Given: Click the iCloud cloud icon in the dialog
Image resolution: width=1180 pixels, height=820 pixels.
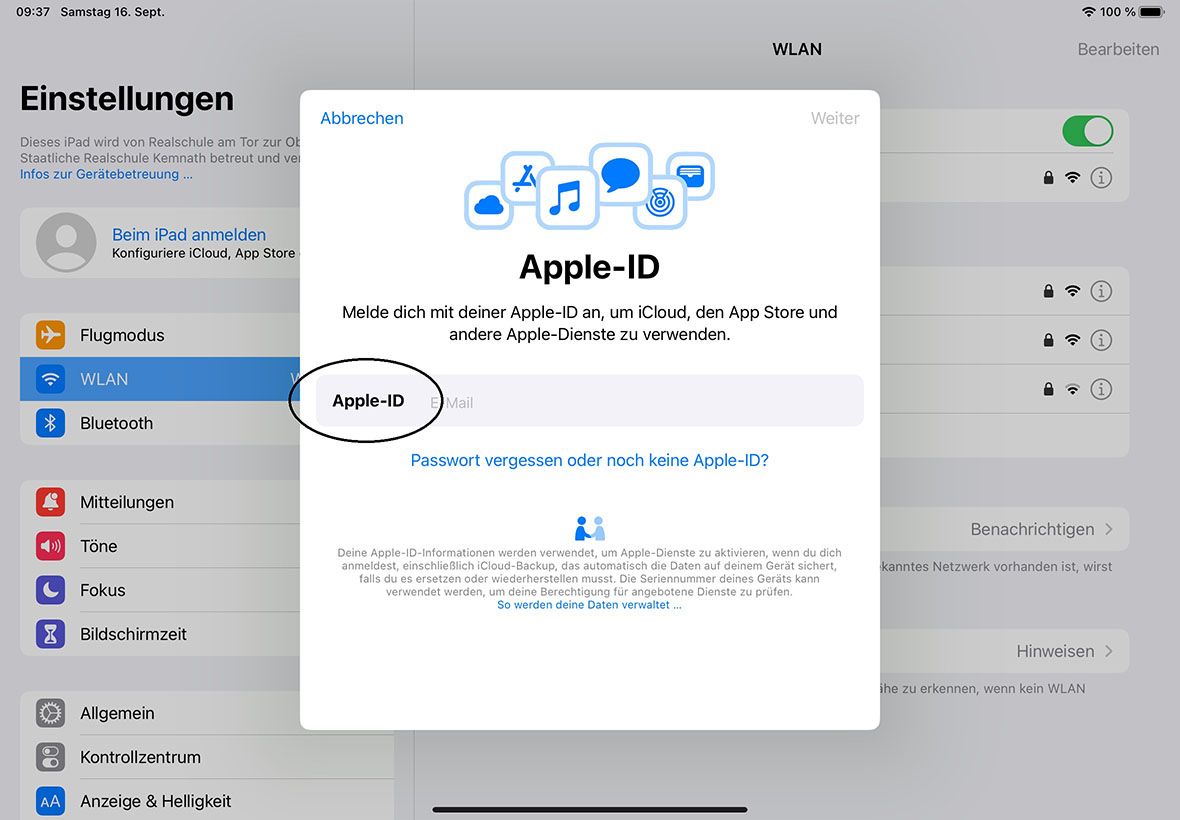Looking at the screenshot, I should click(x=488, y=205).
